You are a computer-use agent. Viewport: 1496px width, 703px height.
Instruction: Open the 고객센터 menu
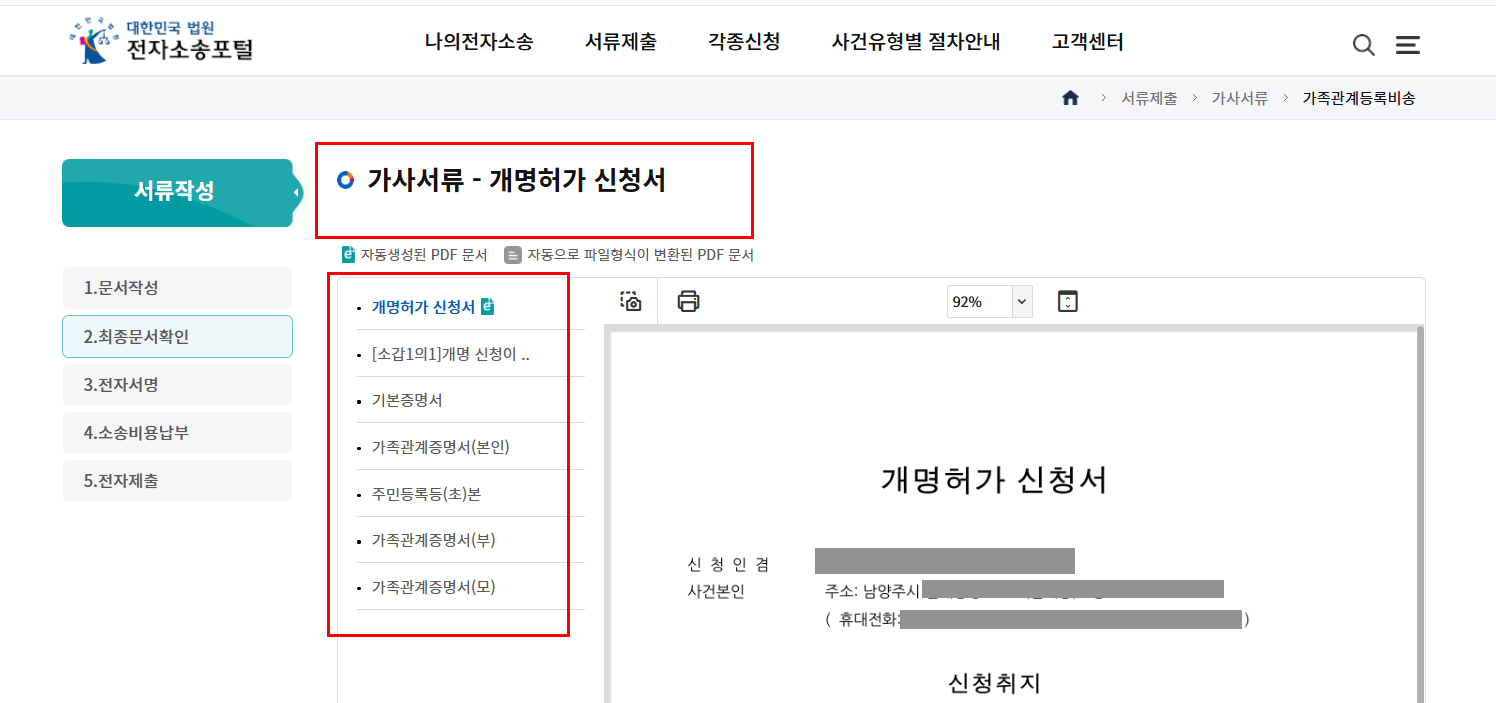[1086, 42]
